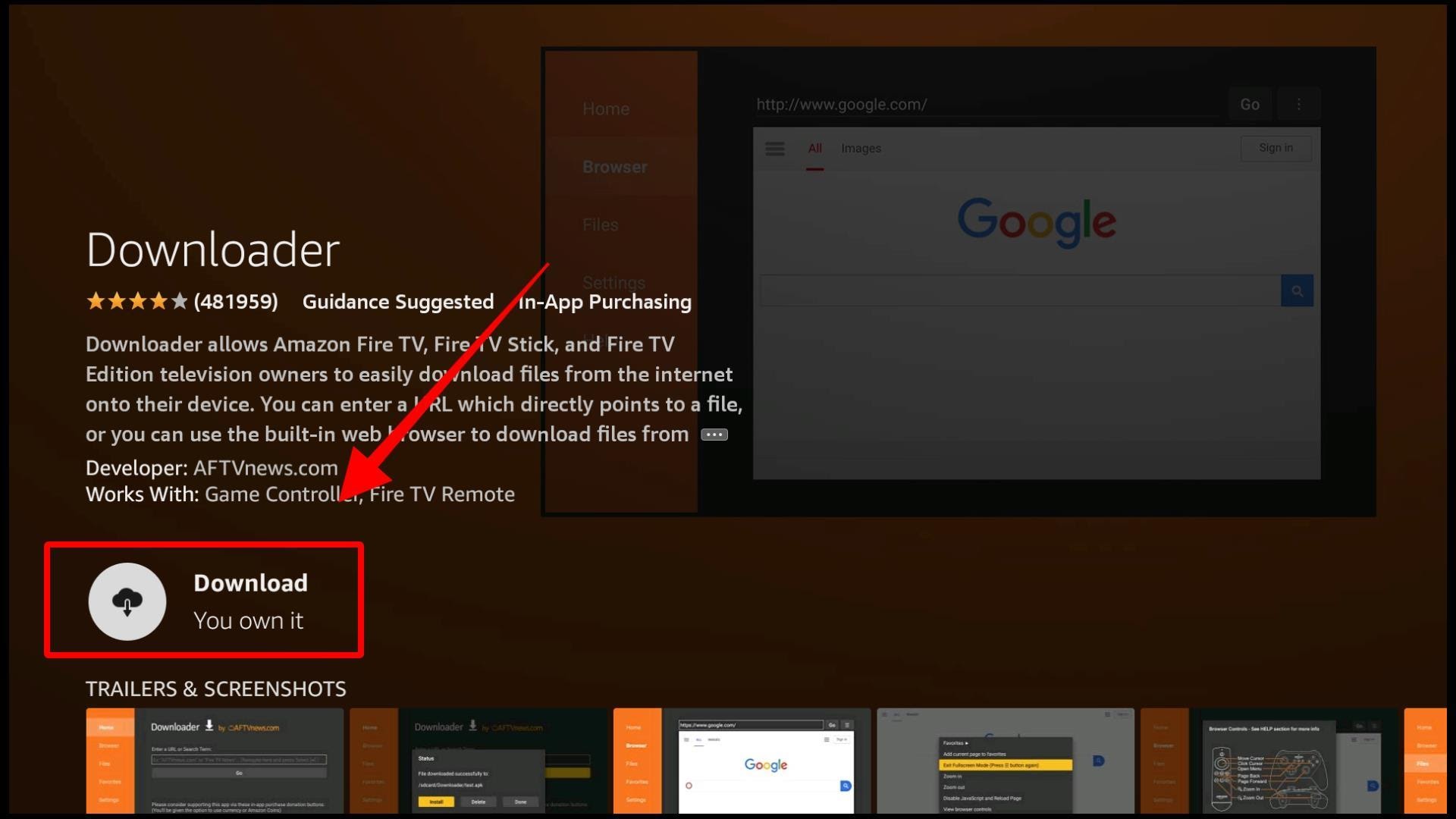The width and height of the screenshot is (1456, 819).
Task: Click the Downloader settings section icon
Action: pyautogui.click(x=614, y=283)
